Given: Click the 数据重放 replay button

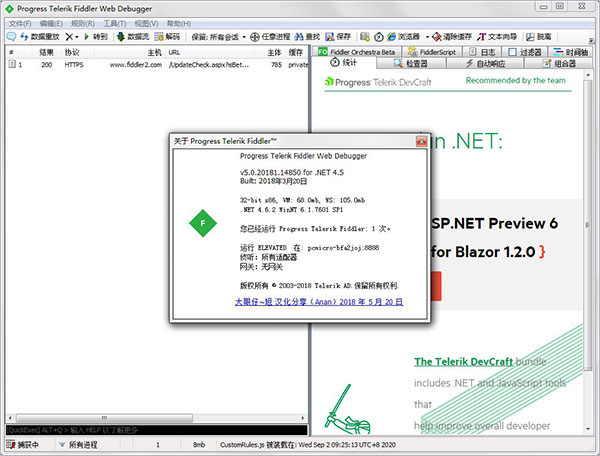Looking at the screenshot, I should pyautogui.click(x=40, y=36).
